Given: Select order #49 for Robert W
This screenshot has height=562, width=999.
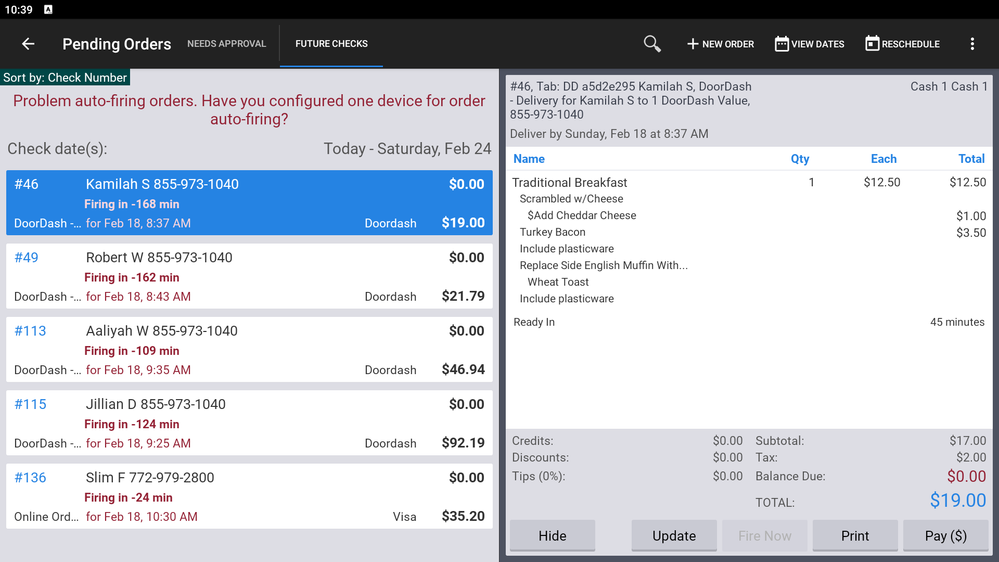Looking at the screenshot, I should [249, 276].
